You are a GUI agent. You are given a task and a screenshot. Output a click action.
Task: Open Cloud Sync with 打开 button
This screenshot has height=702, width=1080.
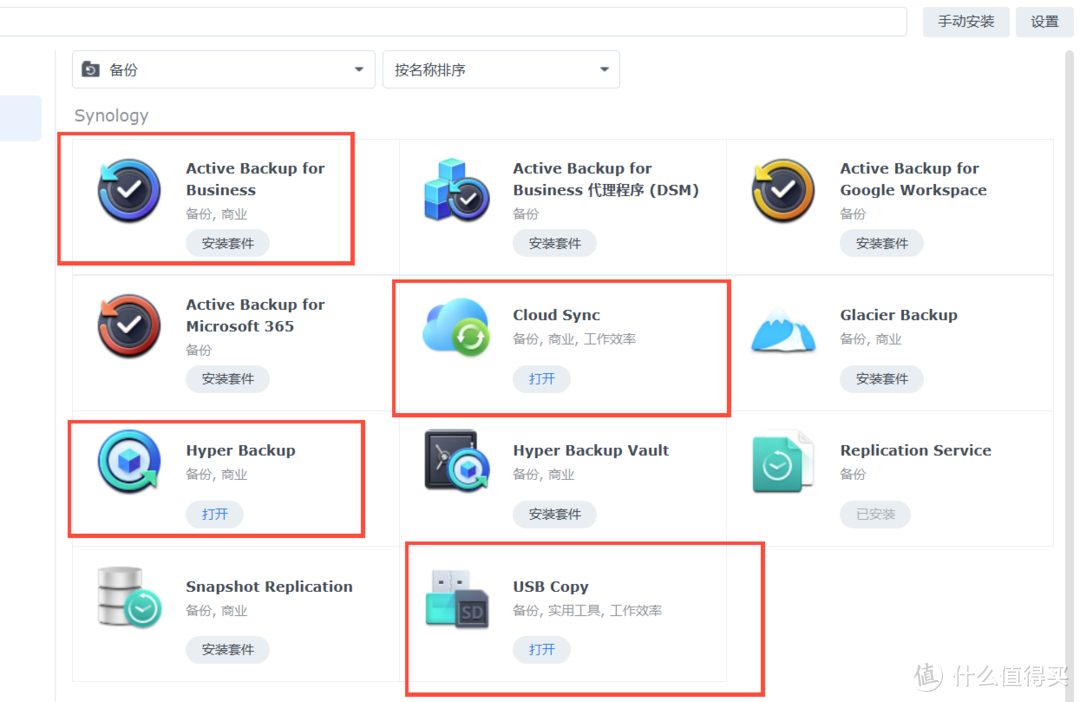pyautogui.click(x=541, y=379)
